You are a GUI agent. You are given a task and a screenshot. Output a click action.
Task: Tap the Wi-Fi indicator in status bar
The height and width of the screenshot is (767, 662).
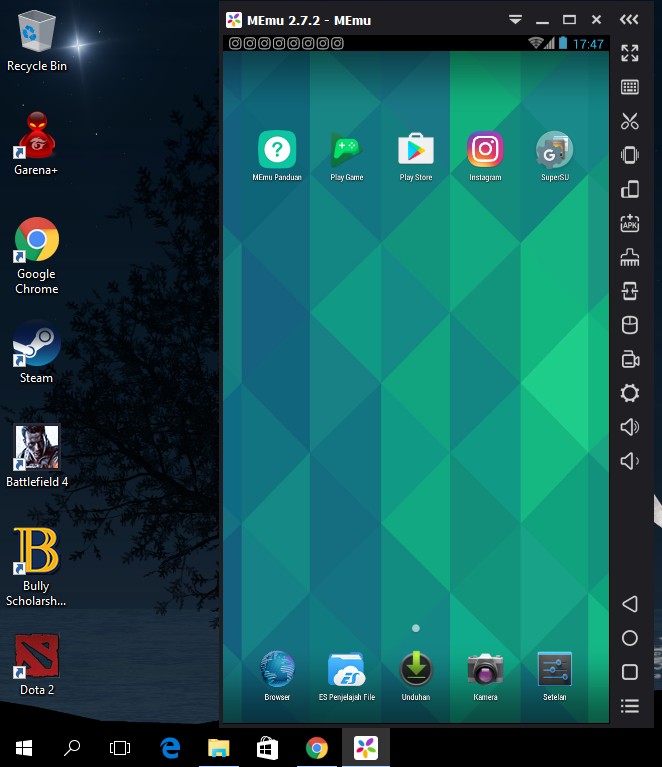pos(535,44)
